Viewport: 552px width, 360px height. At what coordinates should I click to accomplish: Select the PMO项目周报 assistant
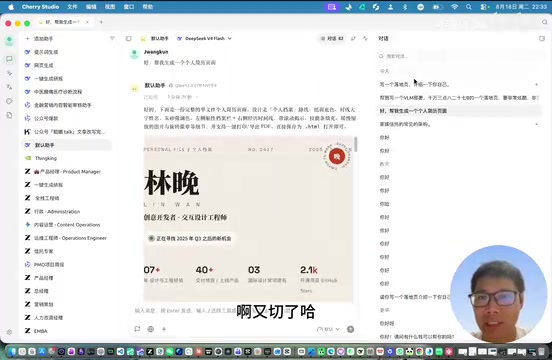(67, 264)
